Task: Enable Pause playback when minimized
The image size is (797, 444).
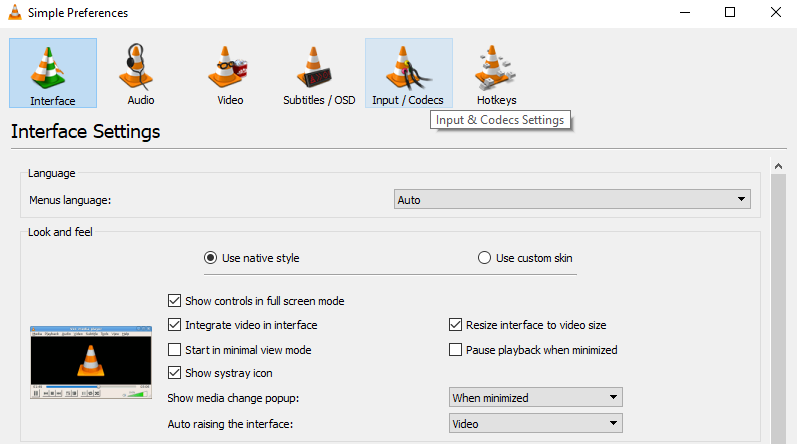Action: 455,350
